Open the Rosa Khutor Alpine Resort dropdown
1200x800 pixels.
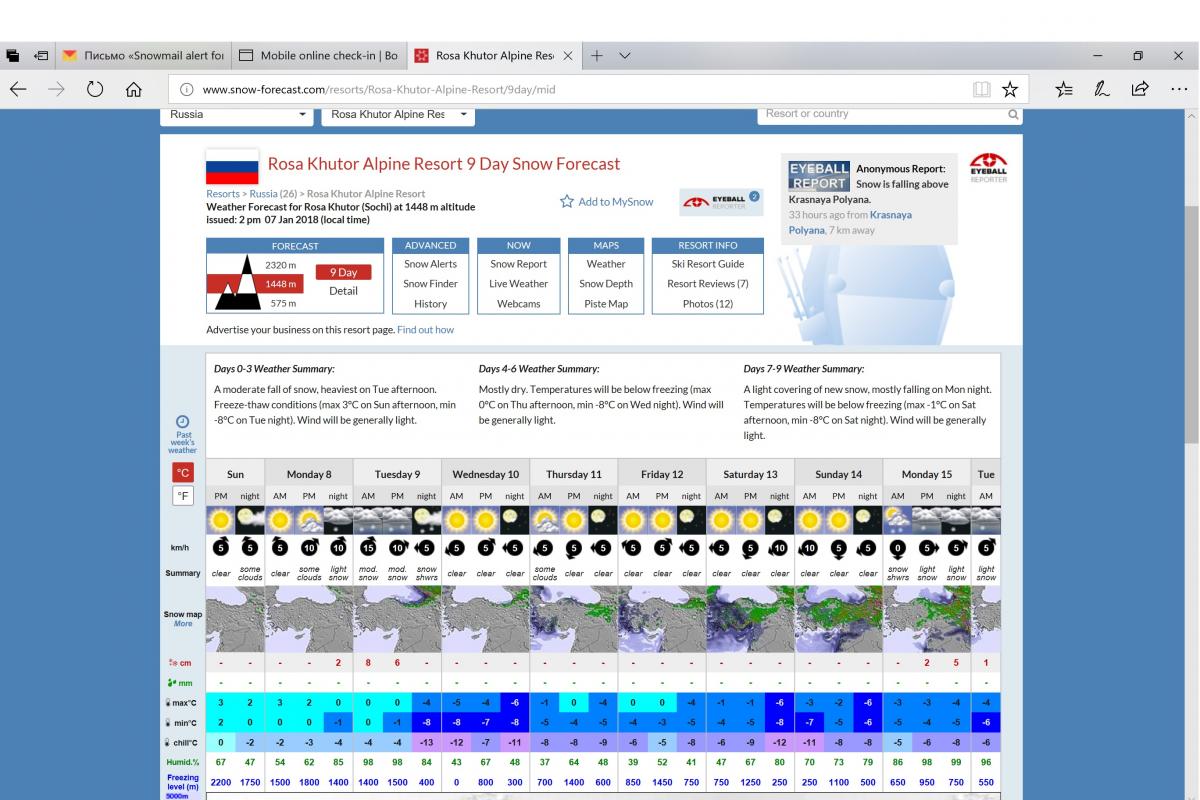coord(397,115)
